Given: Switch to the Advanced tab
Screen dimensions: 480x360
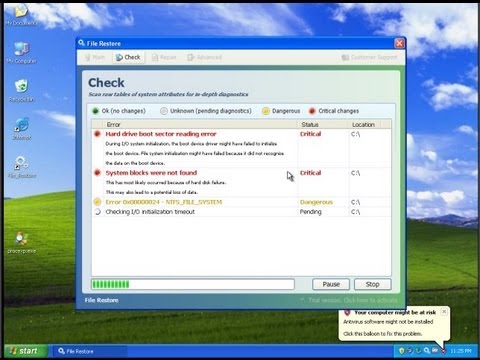Looking at the screenshot, I should pyautogui.click(x=205, y=57).
